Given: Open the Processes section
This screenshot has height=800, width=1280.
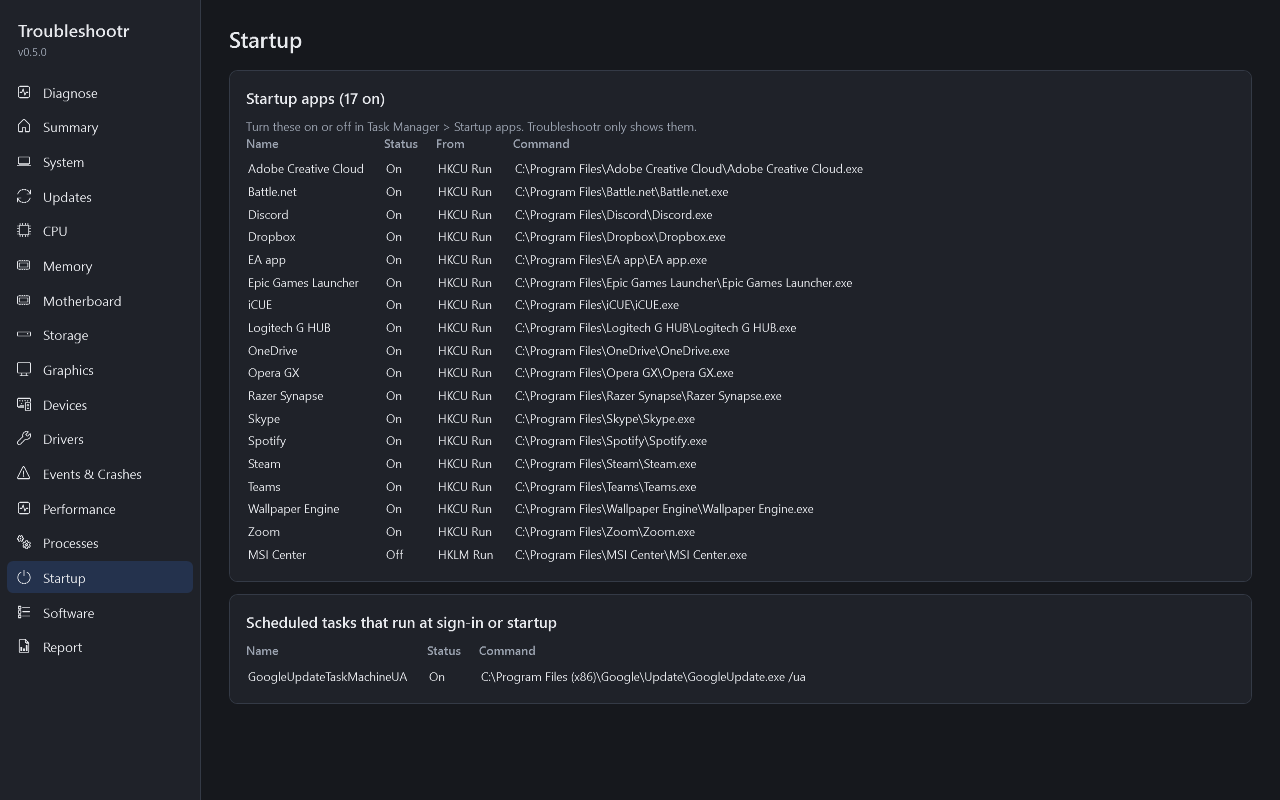Looking at the screenshot, I should tap(100, 543).
